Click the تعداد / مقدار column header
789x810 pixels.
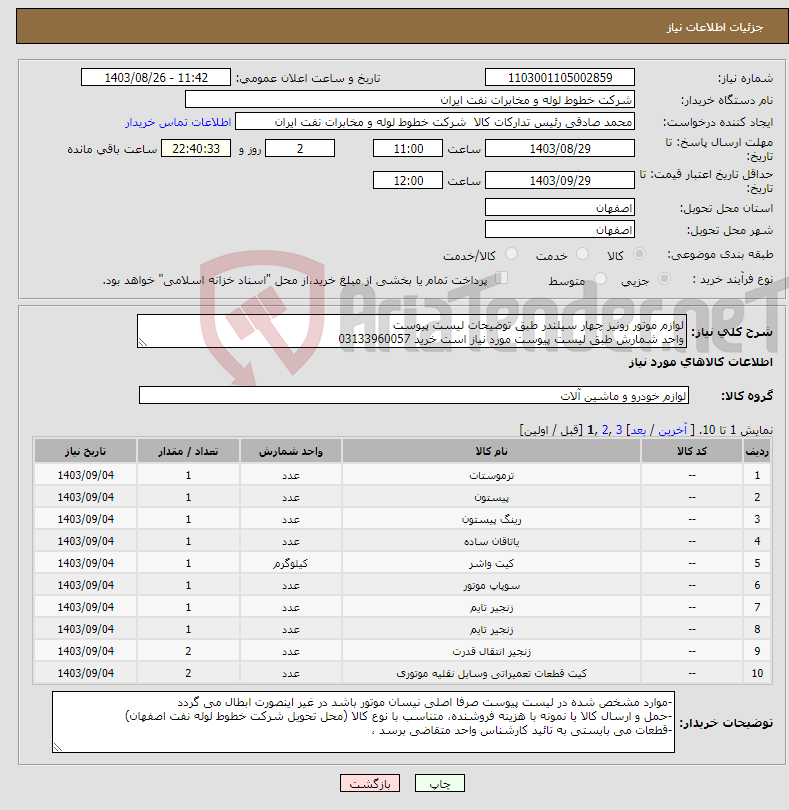[188, 451]
